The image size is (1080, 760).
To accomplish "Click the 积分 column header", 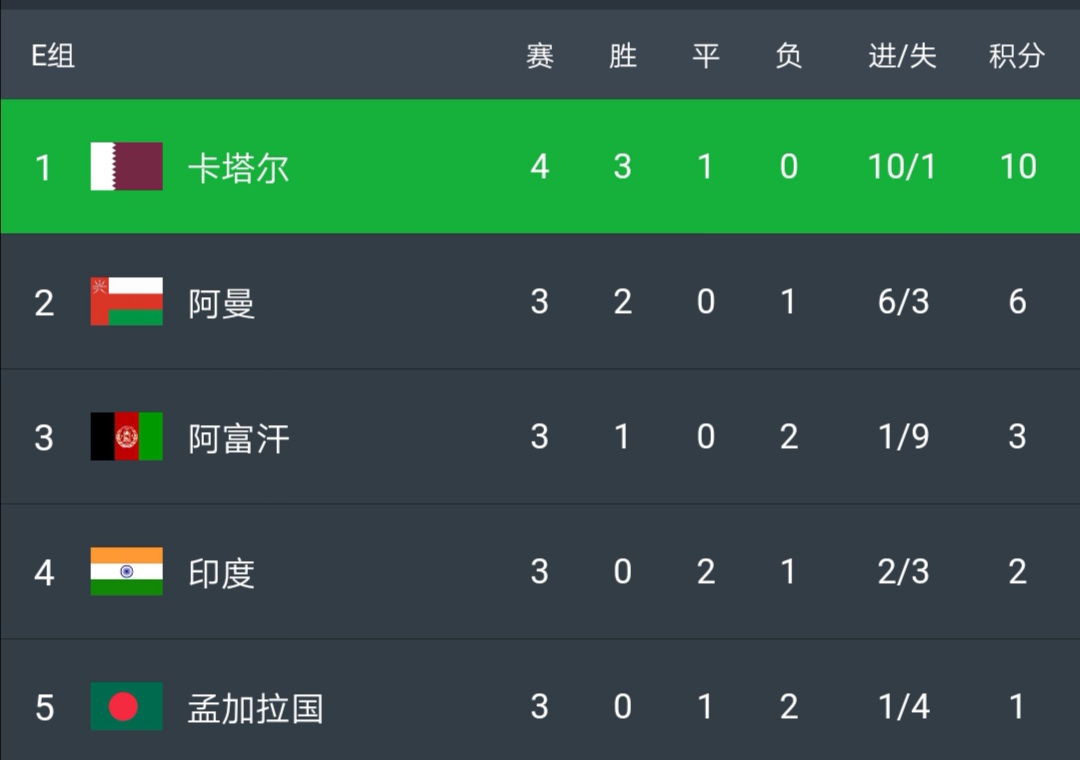I will click(x=1017, y=56).
